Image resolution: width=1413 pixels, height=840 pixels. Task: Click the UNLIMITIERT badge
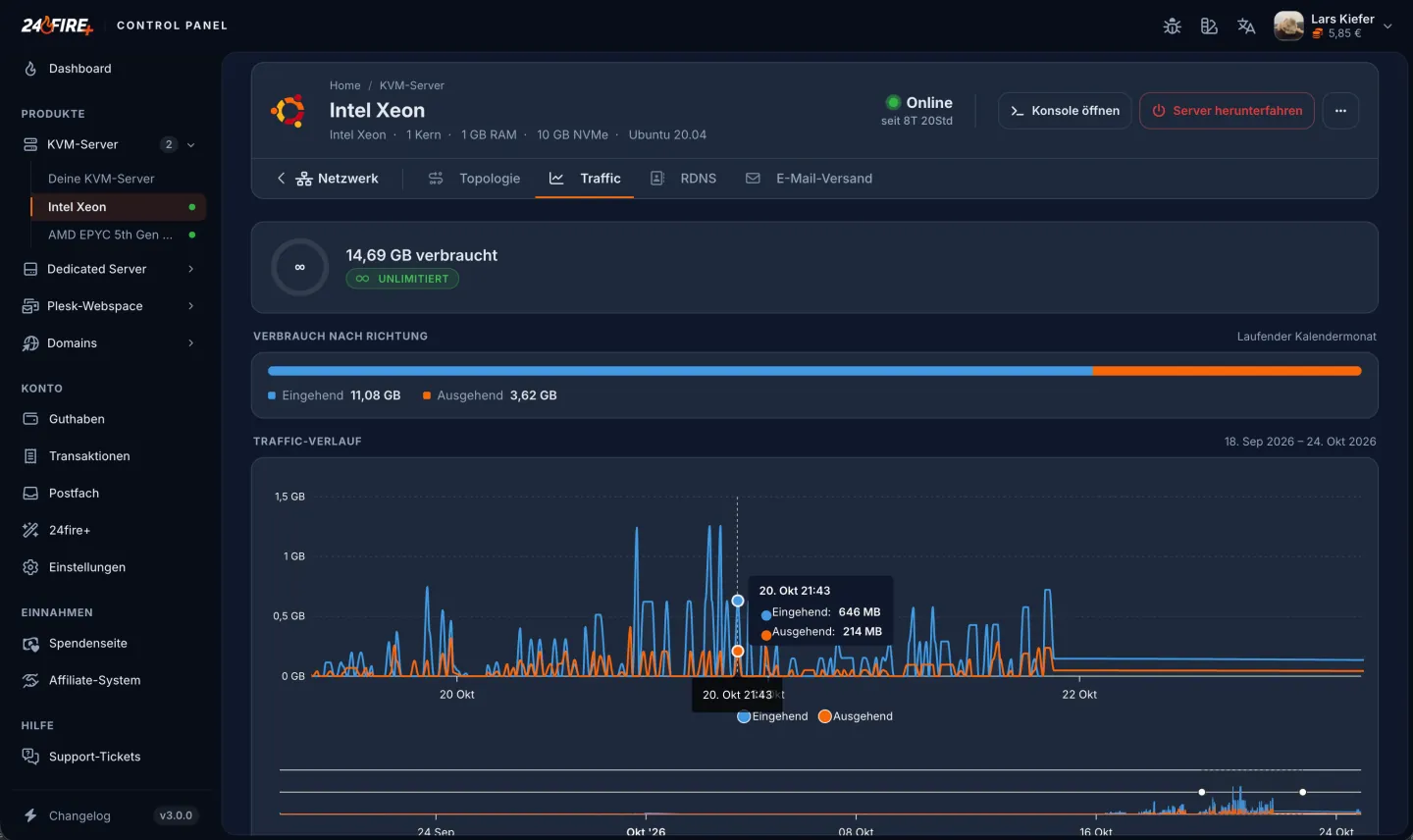402,279
